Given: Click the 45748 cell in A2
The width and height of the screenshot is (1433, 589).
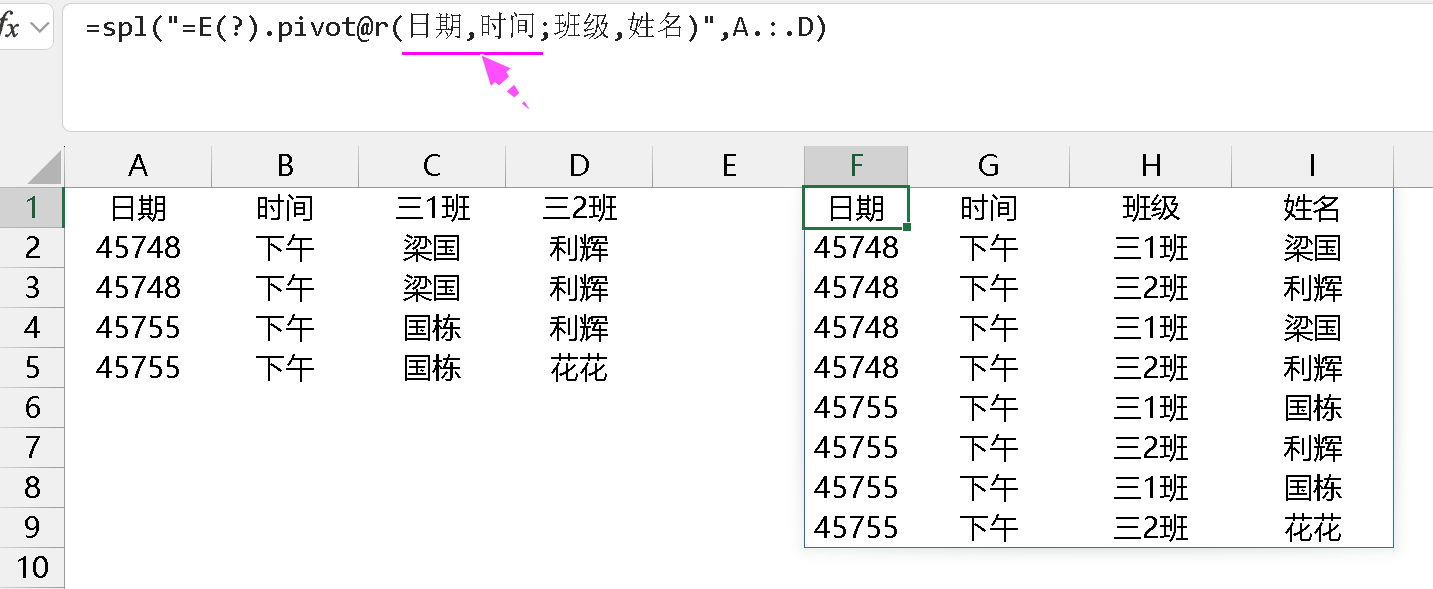Looking at the screenshot, I should point(137,248).
